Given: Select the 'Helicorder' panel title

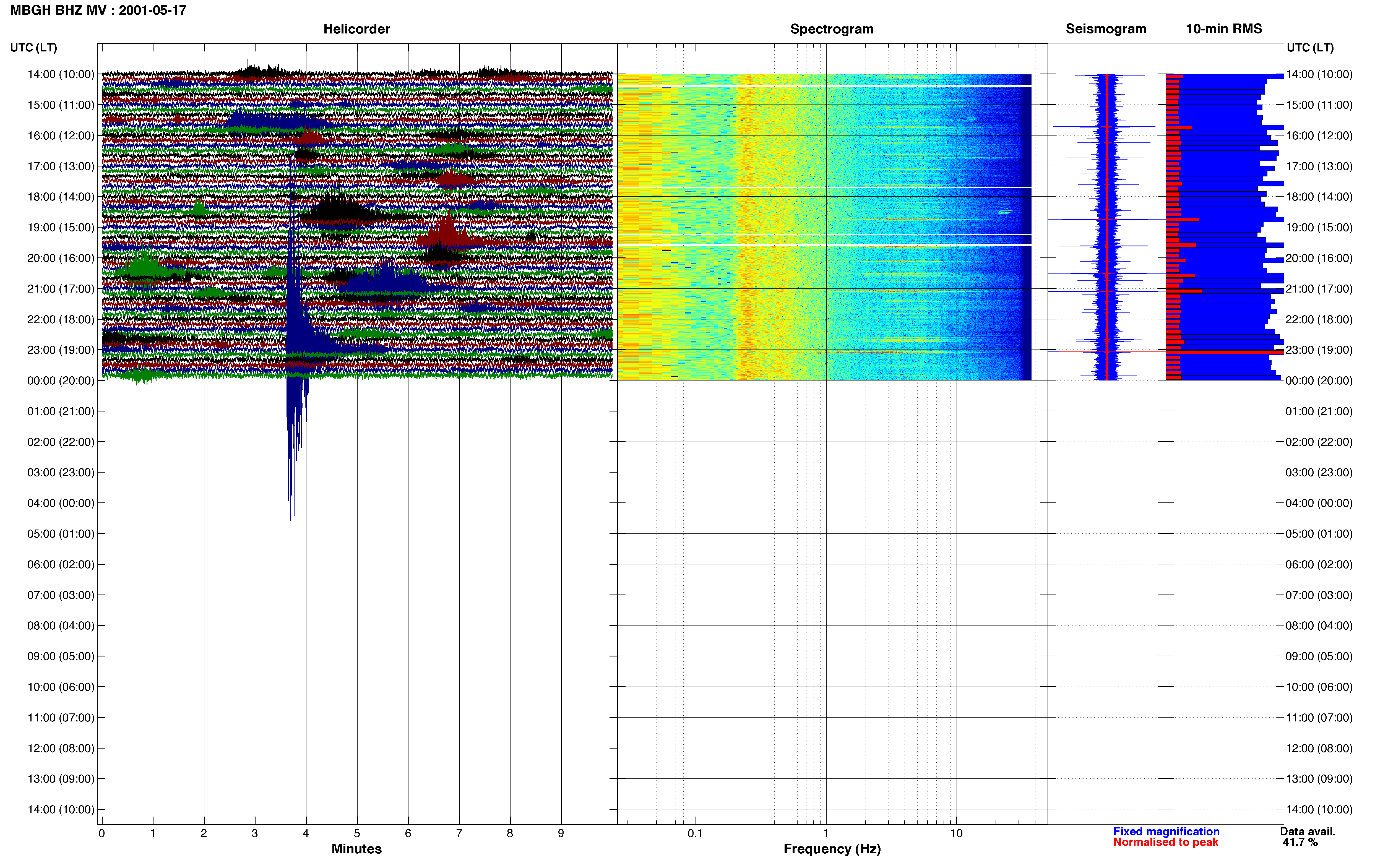Looking at the screenshot, I should click(356, 29).
